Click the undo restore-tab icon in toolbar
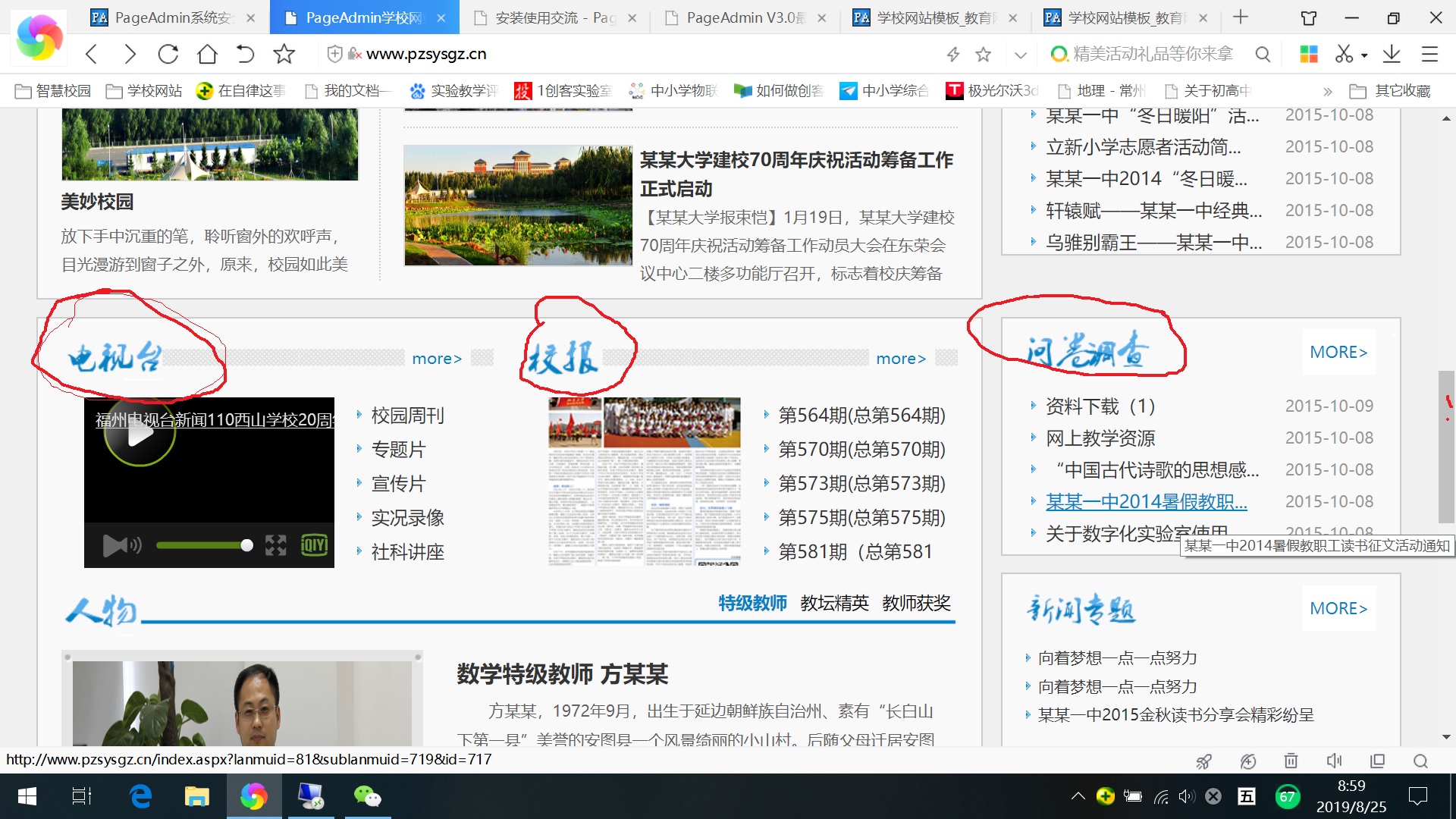1456x819 pixels. click(x=245, y=54)
